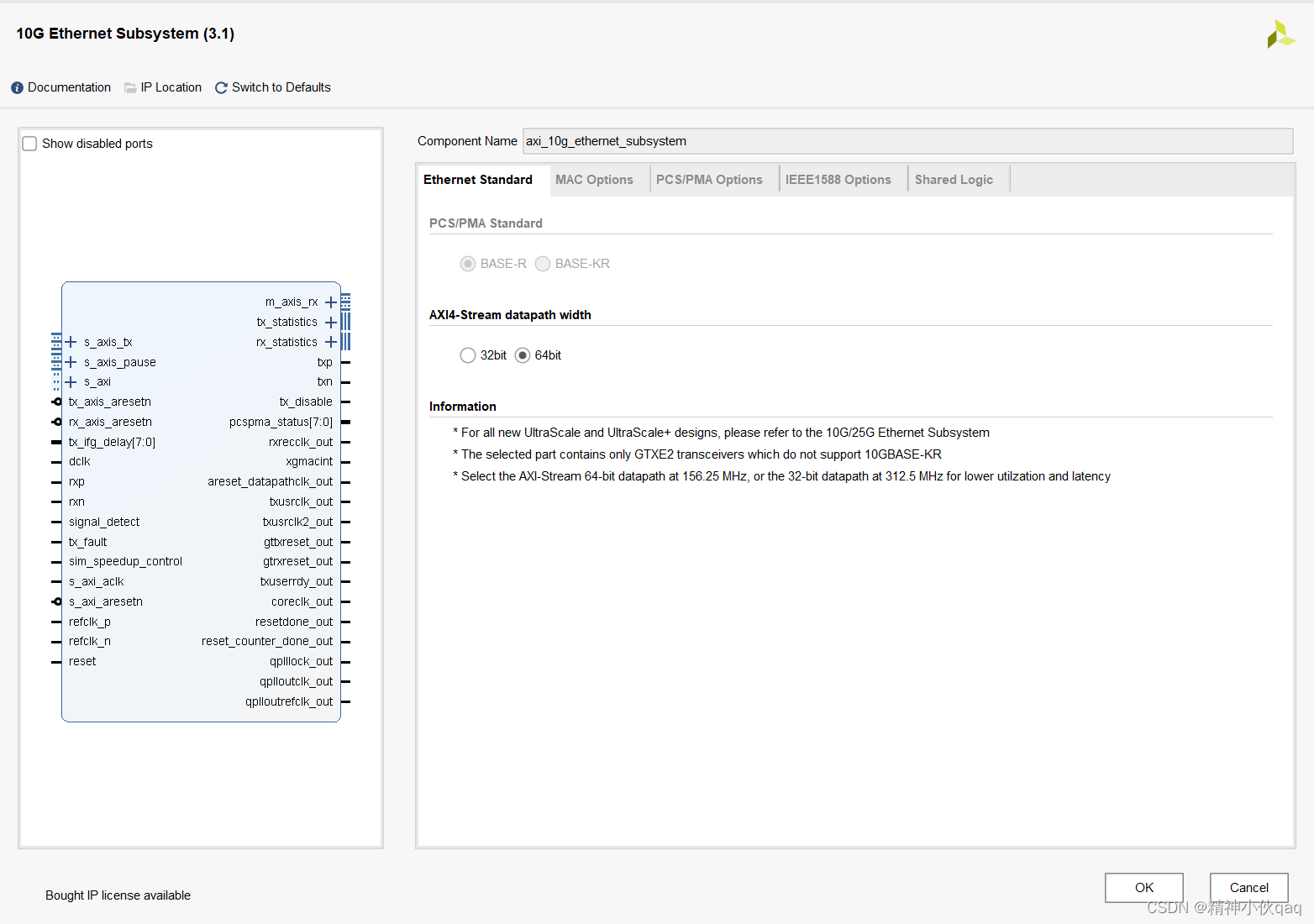The image size is (1314, 924).
Task: Select the 32bit datapath width
Action: tap(468, 355)
